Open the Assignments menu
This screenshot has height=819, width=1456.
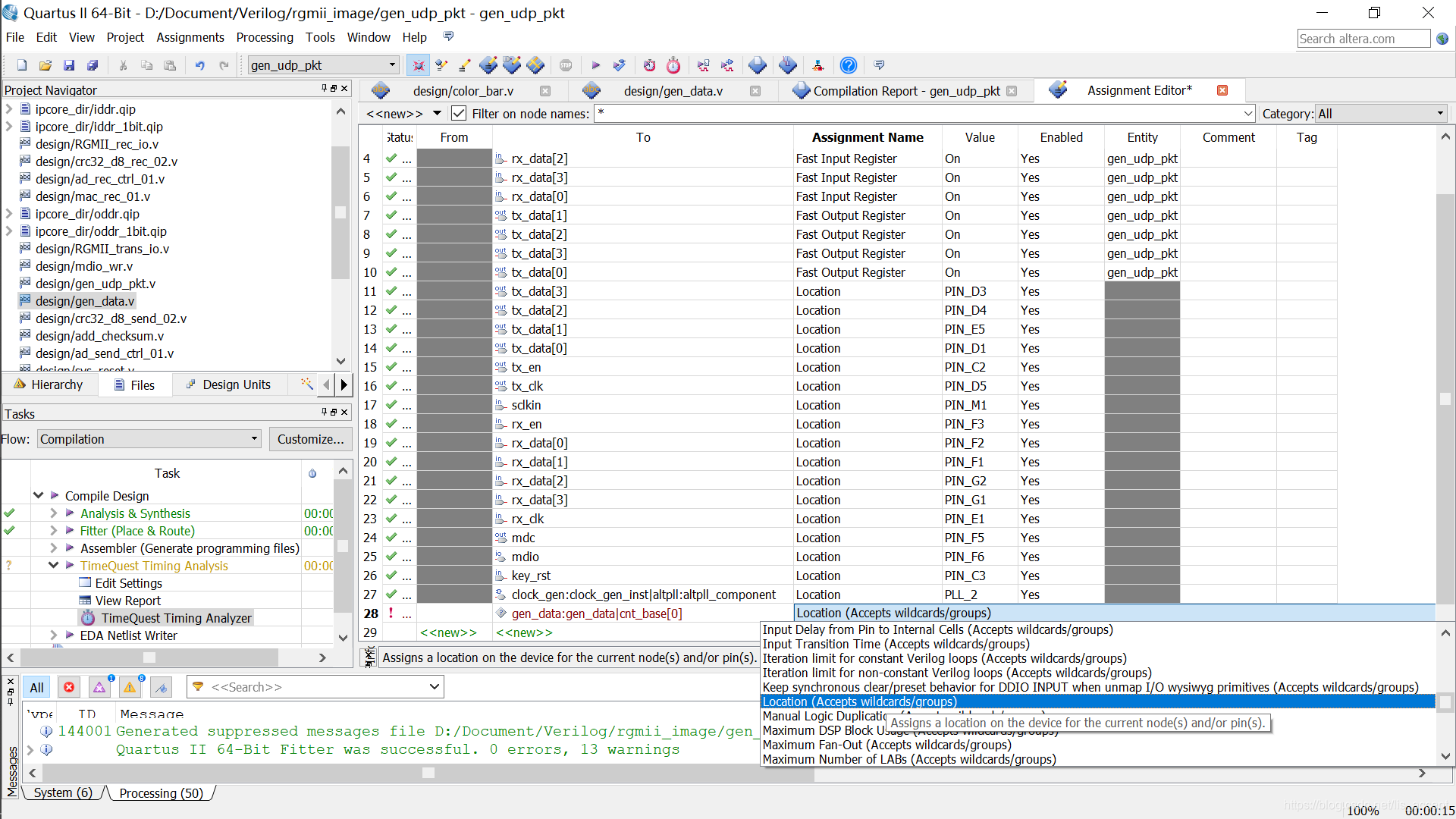[x=190, y=37]
